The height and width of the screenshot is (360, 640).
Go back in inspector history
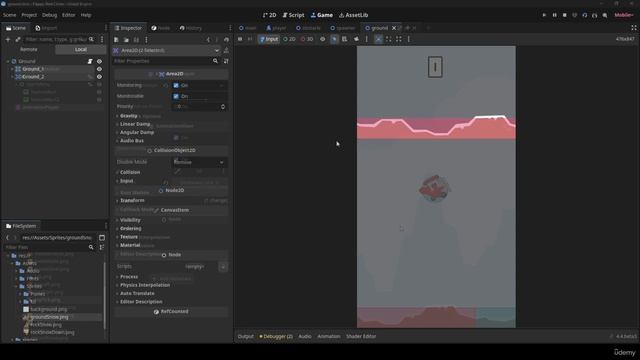coord(208,40)
